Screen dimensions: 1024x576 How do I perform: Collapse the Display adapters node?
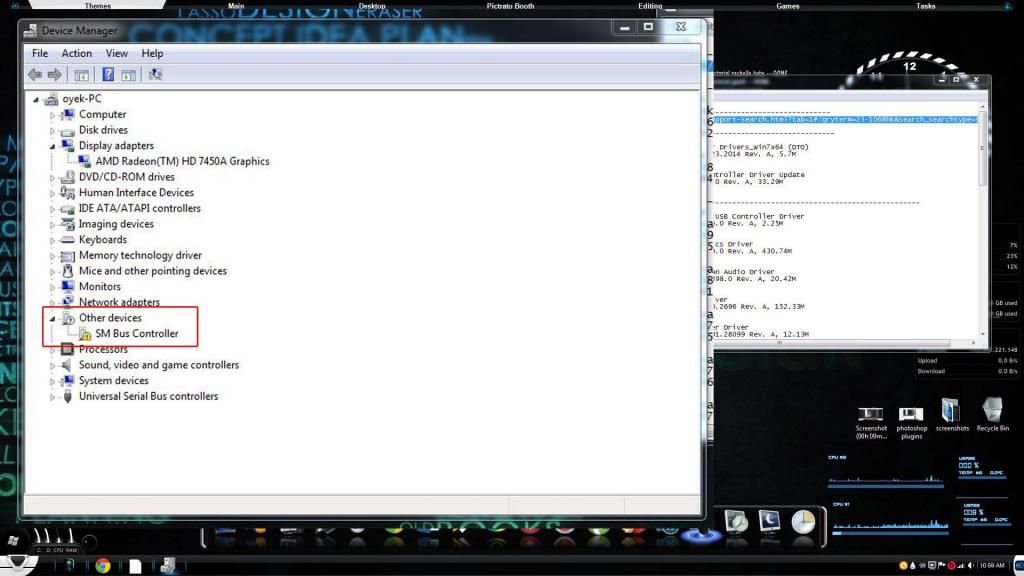coord(53,146)
